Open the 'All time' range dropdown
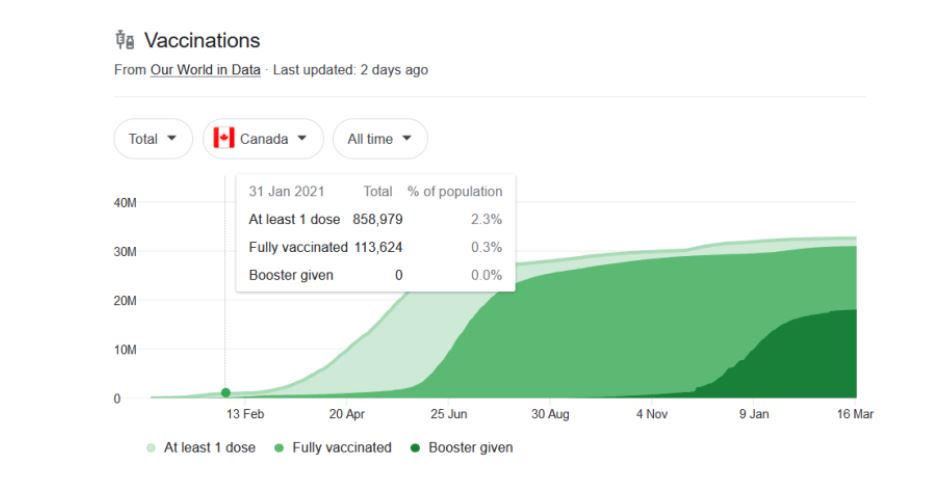Viewport: 926px width, 481px height. click(379, 139)
